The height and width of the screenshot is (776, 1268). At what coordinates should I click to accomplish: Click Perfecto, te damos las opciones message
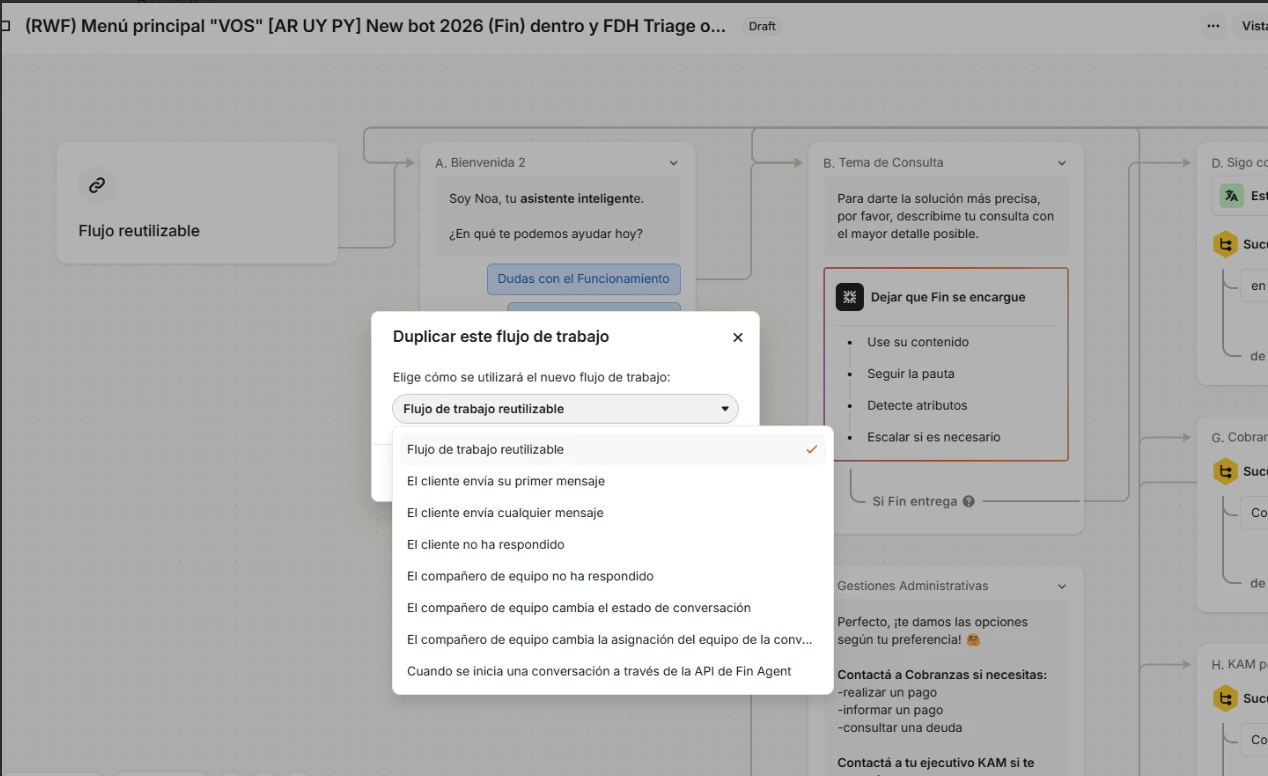(932, 631)
